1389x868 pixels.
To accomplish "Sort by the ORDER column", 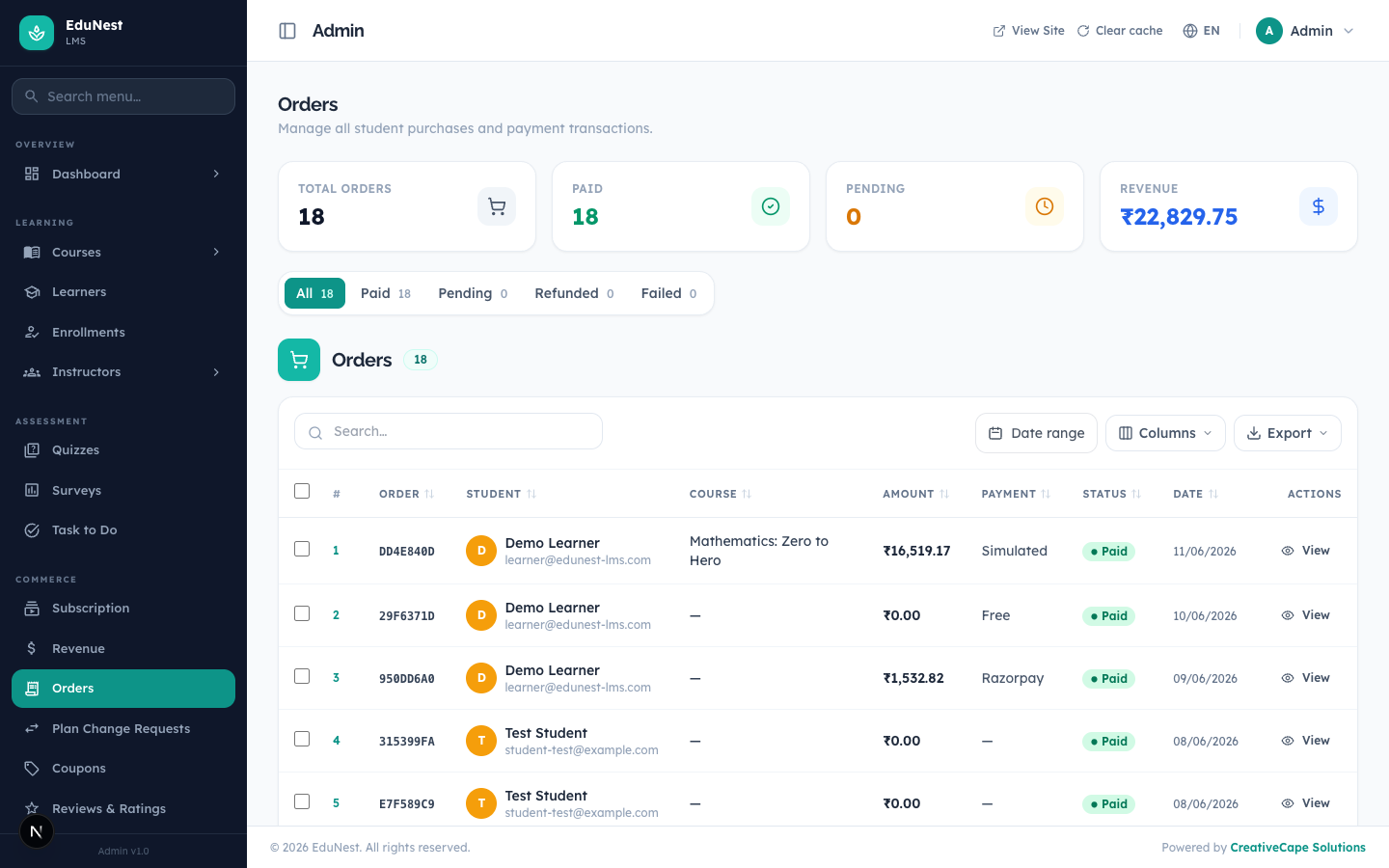I will tap(406, 494).
